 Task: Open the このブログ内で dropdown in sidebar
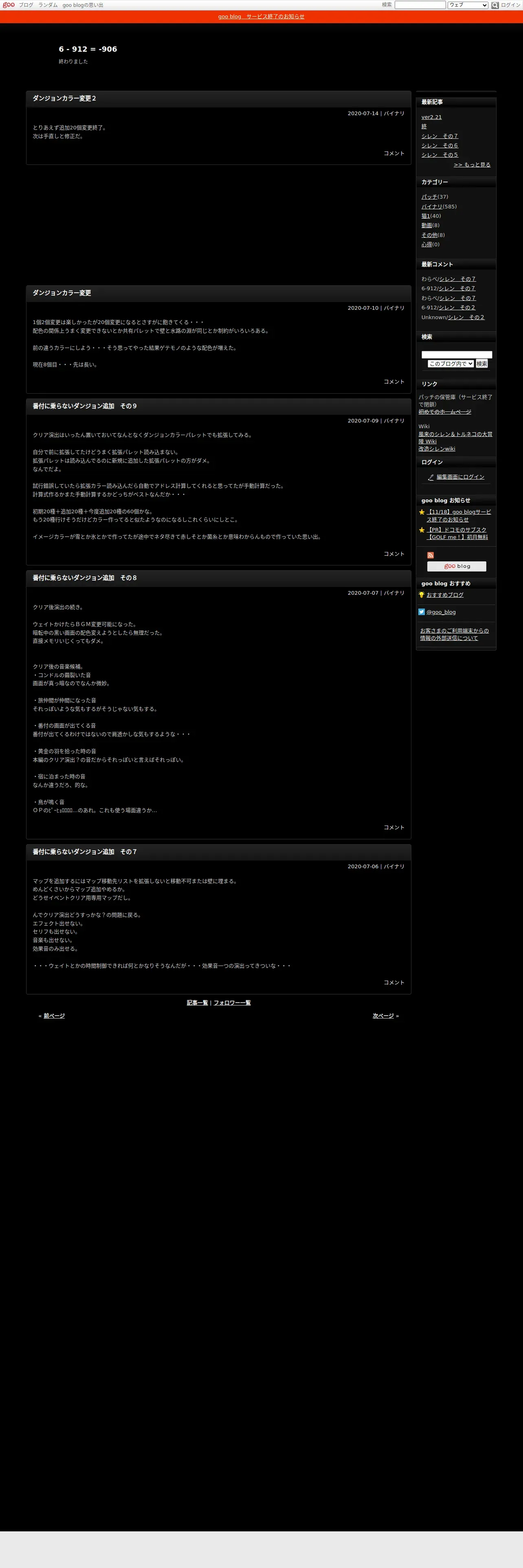pyautogui.click(x=450, y=364)
